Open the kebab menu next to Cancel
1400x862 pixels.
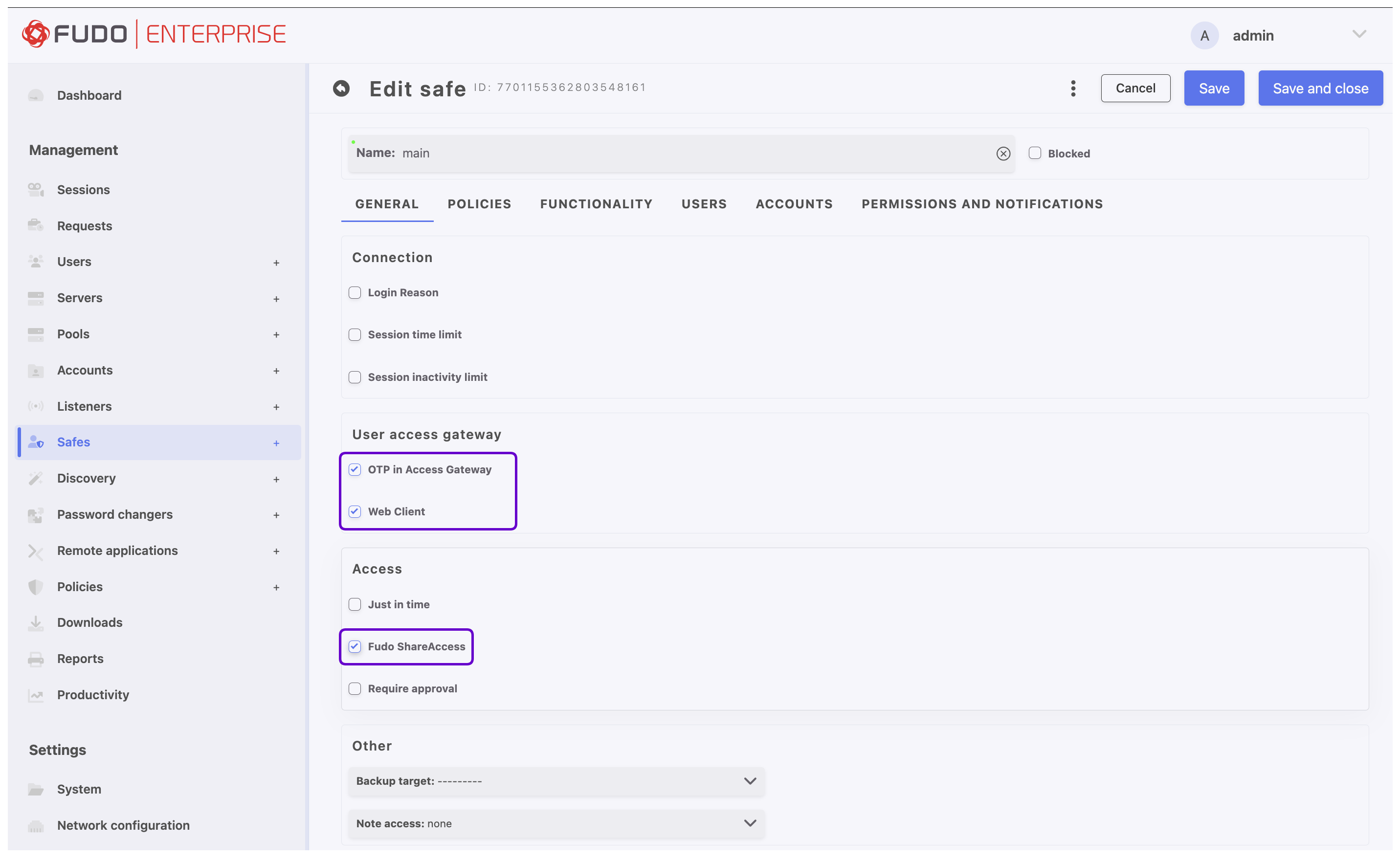click(x=1072, y=88)
